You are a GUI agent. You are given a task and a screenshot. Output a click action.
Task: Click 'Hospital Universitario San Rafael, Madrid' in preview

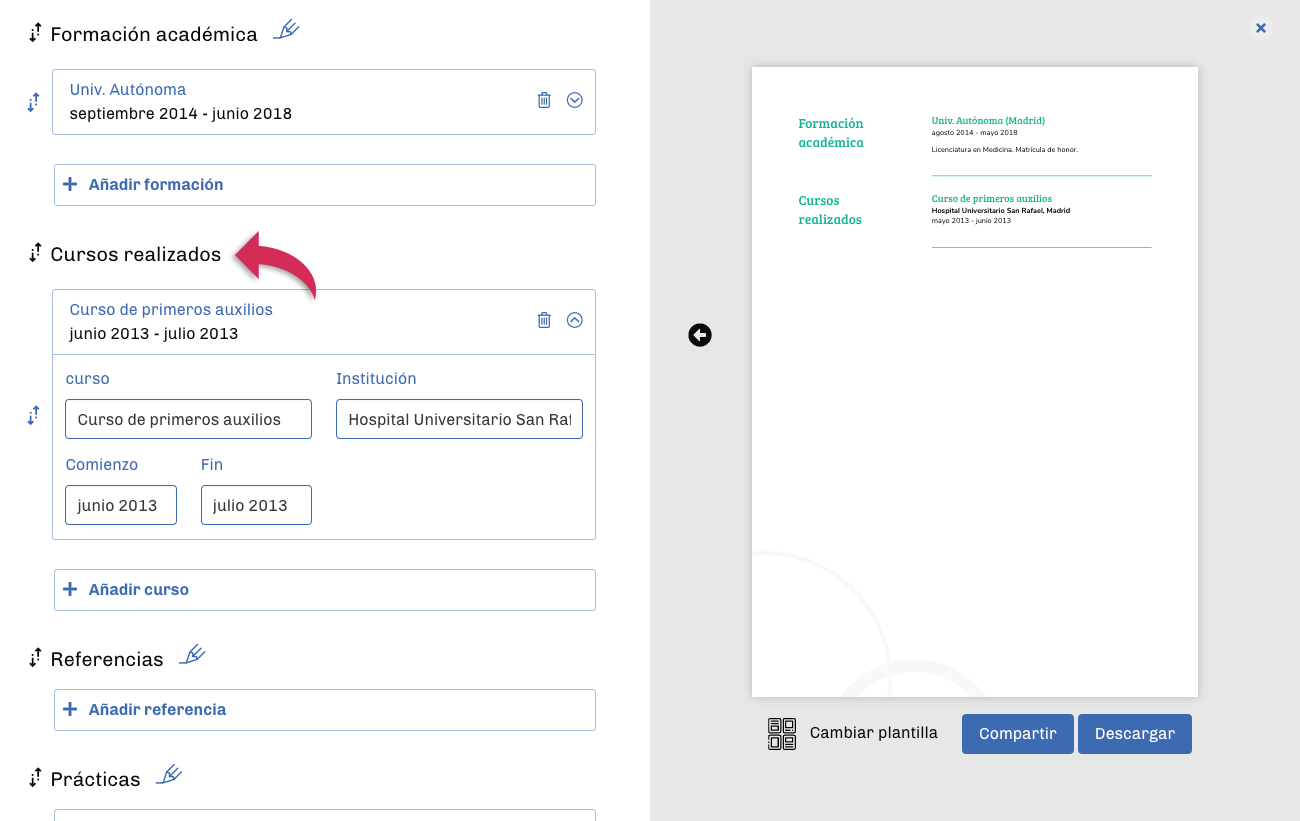[1001, 211]
